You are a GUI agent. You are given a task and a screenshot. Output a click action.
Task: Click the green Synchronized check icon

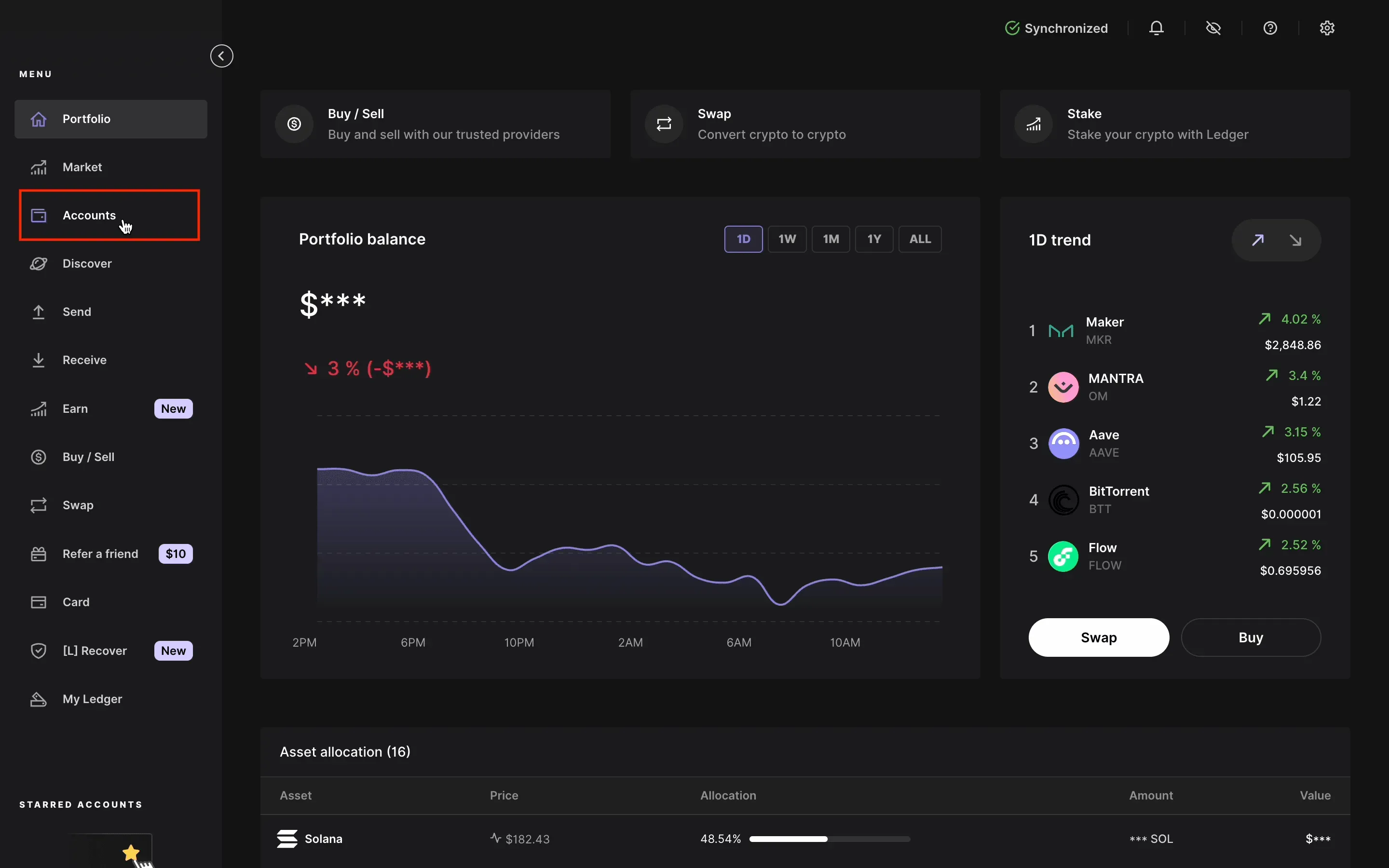click(1012, 28)
